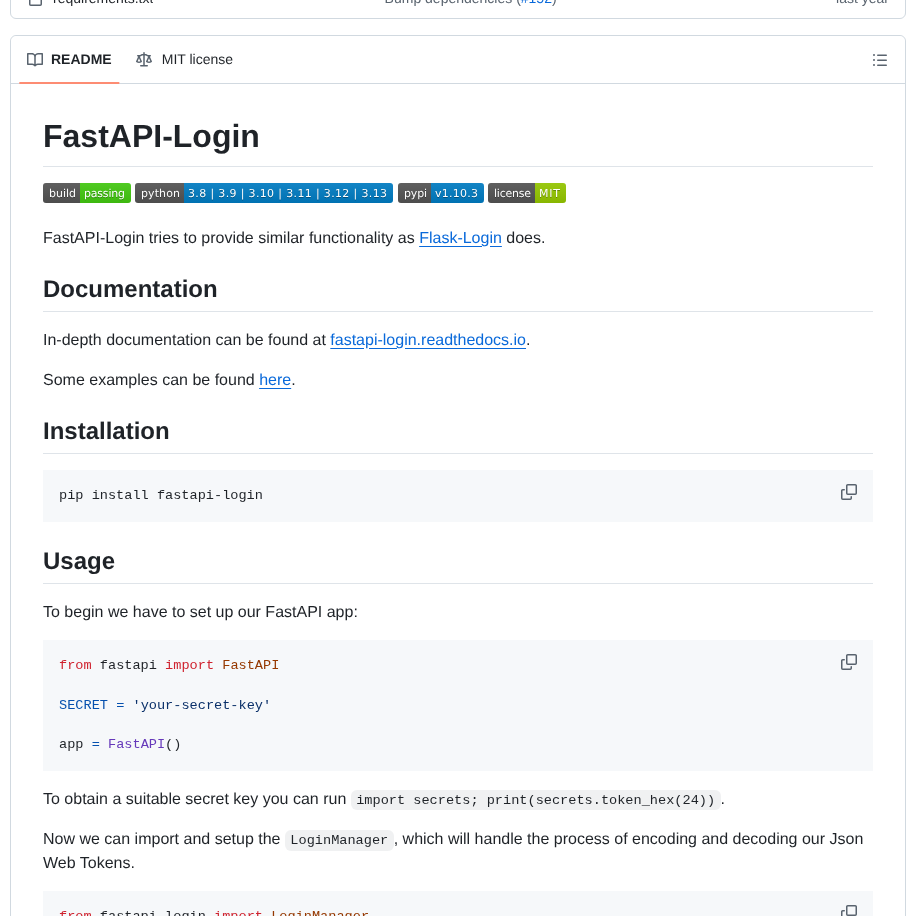Click the scales icon beside MIT license

(144, 59)
